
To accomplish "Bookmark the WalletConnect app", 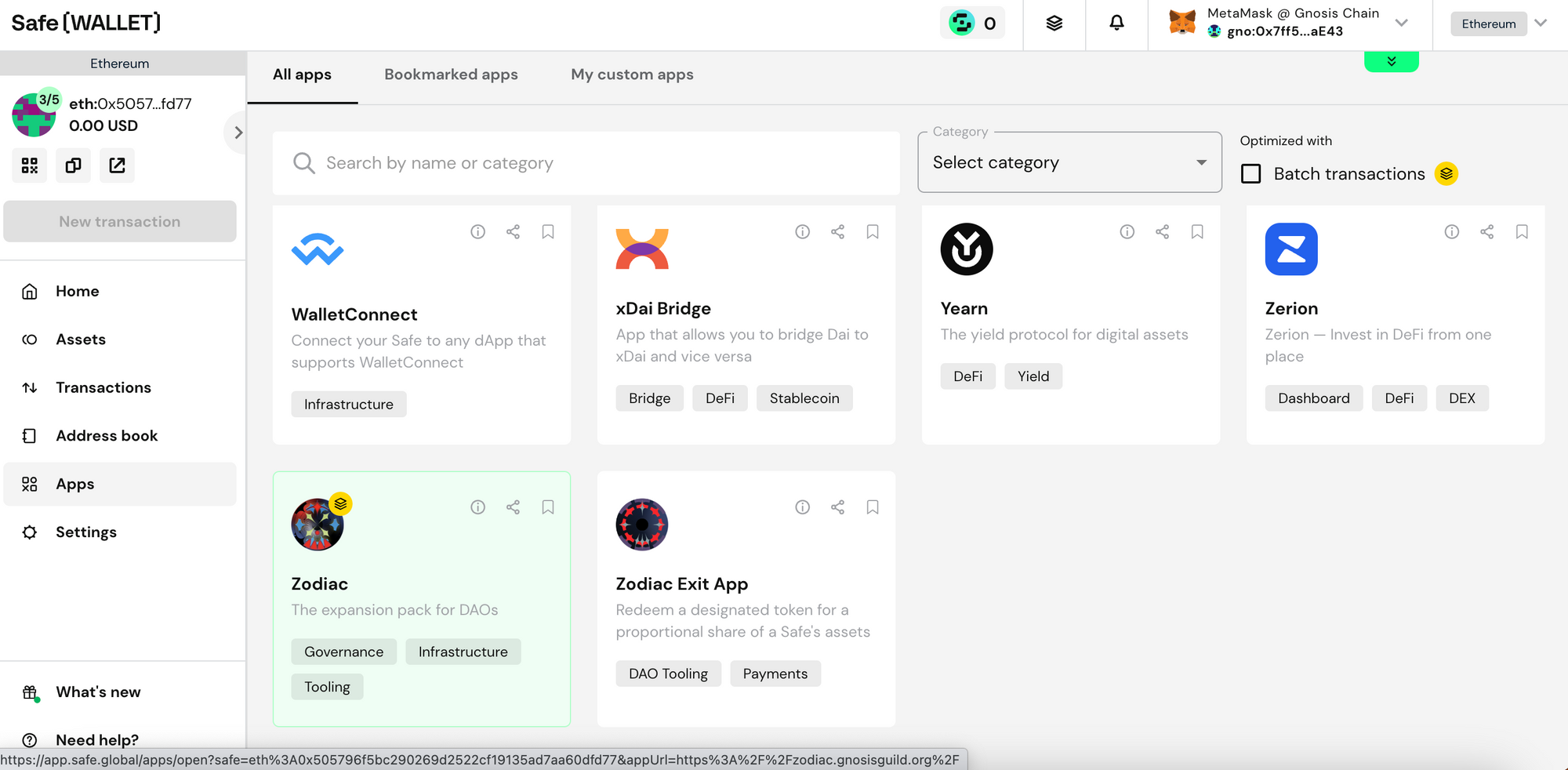I will pyautogui.click(x=548, y=232).
